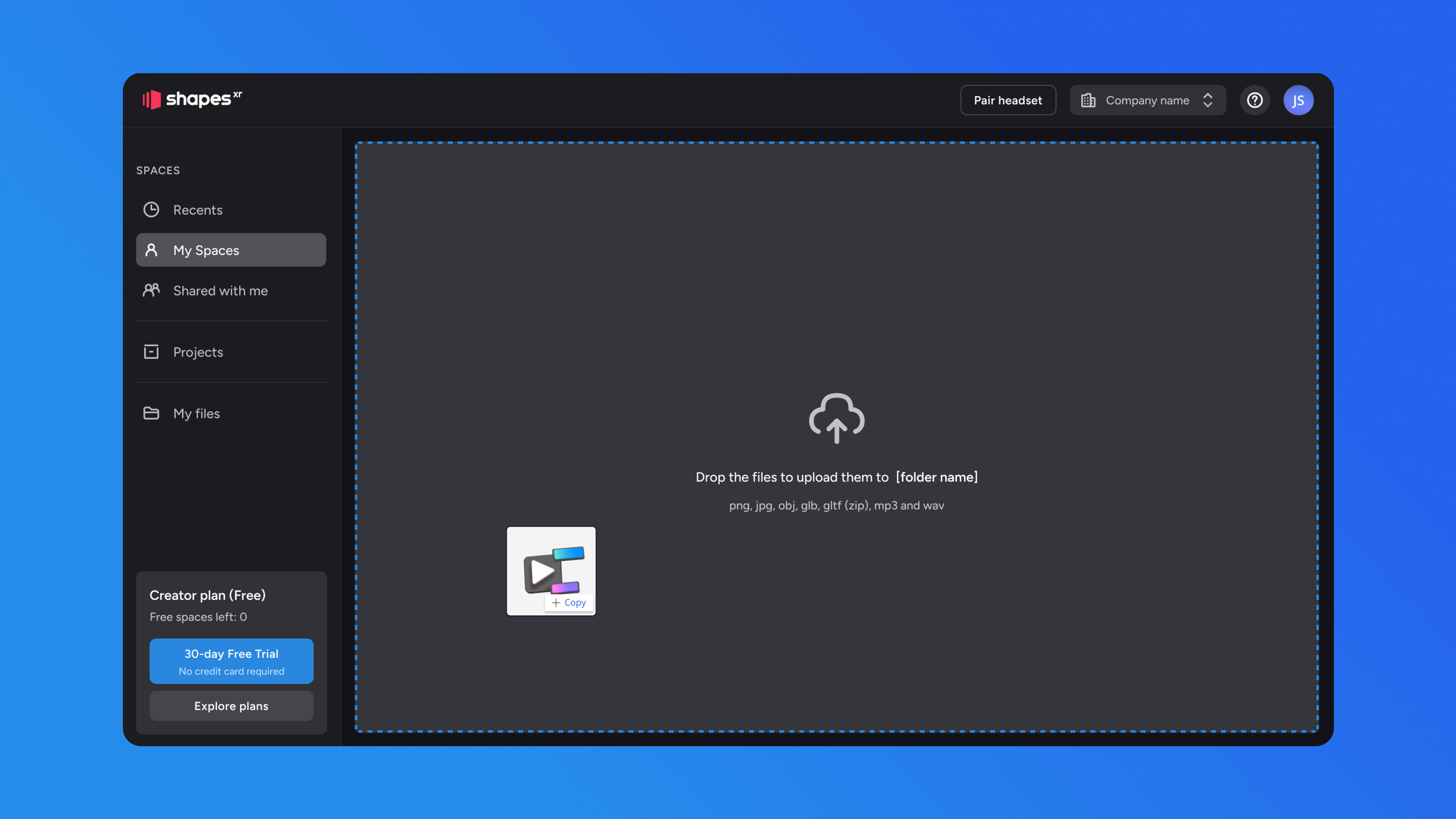The width and height of the screenshot is (1456, 819).
Task: Click the supported file formats line
Action: click(836, 505)
